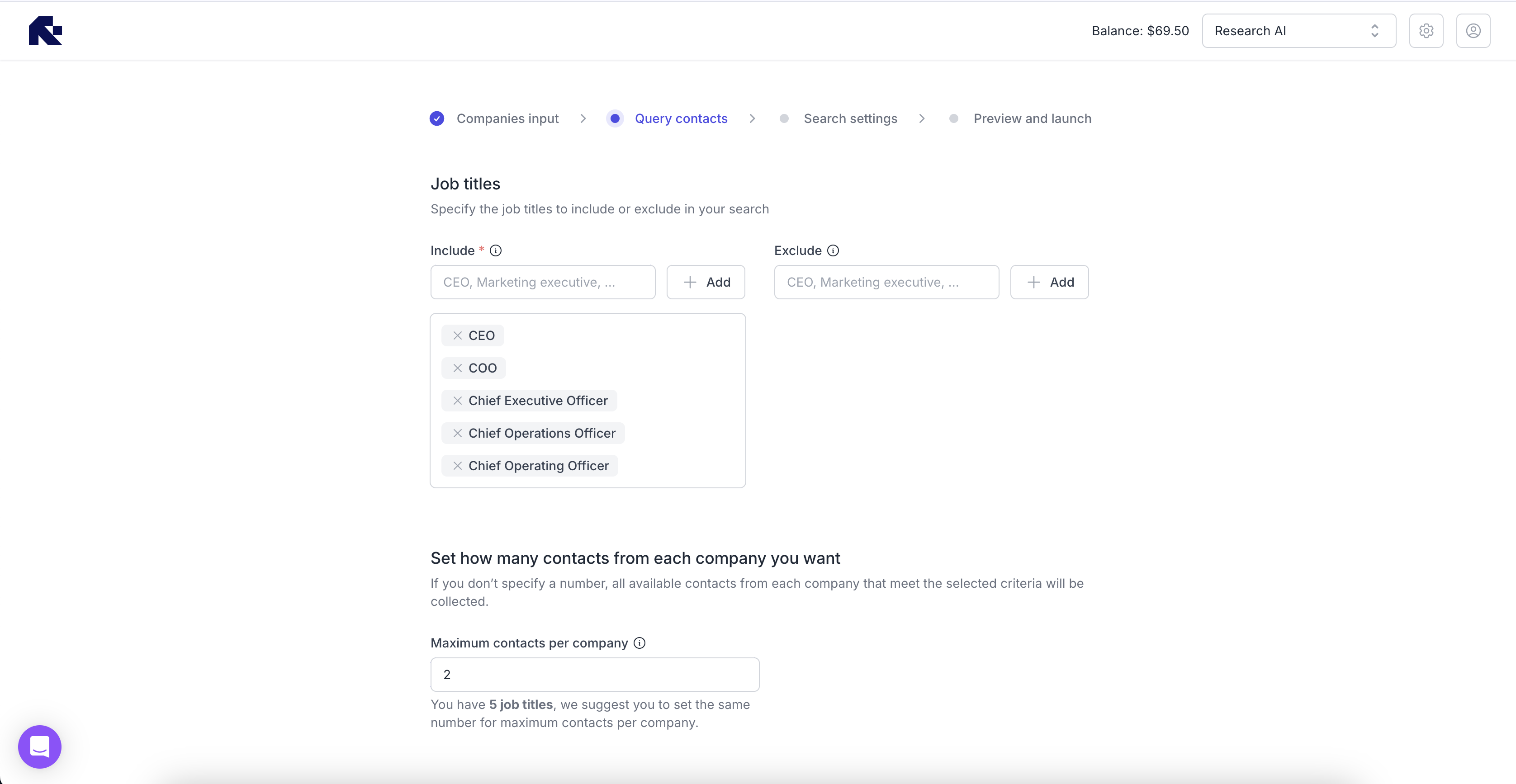The height and width of the screenshot is (784, 1516).
Task: Remove Chief Executive Officer tag
Action: [457, 401]
